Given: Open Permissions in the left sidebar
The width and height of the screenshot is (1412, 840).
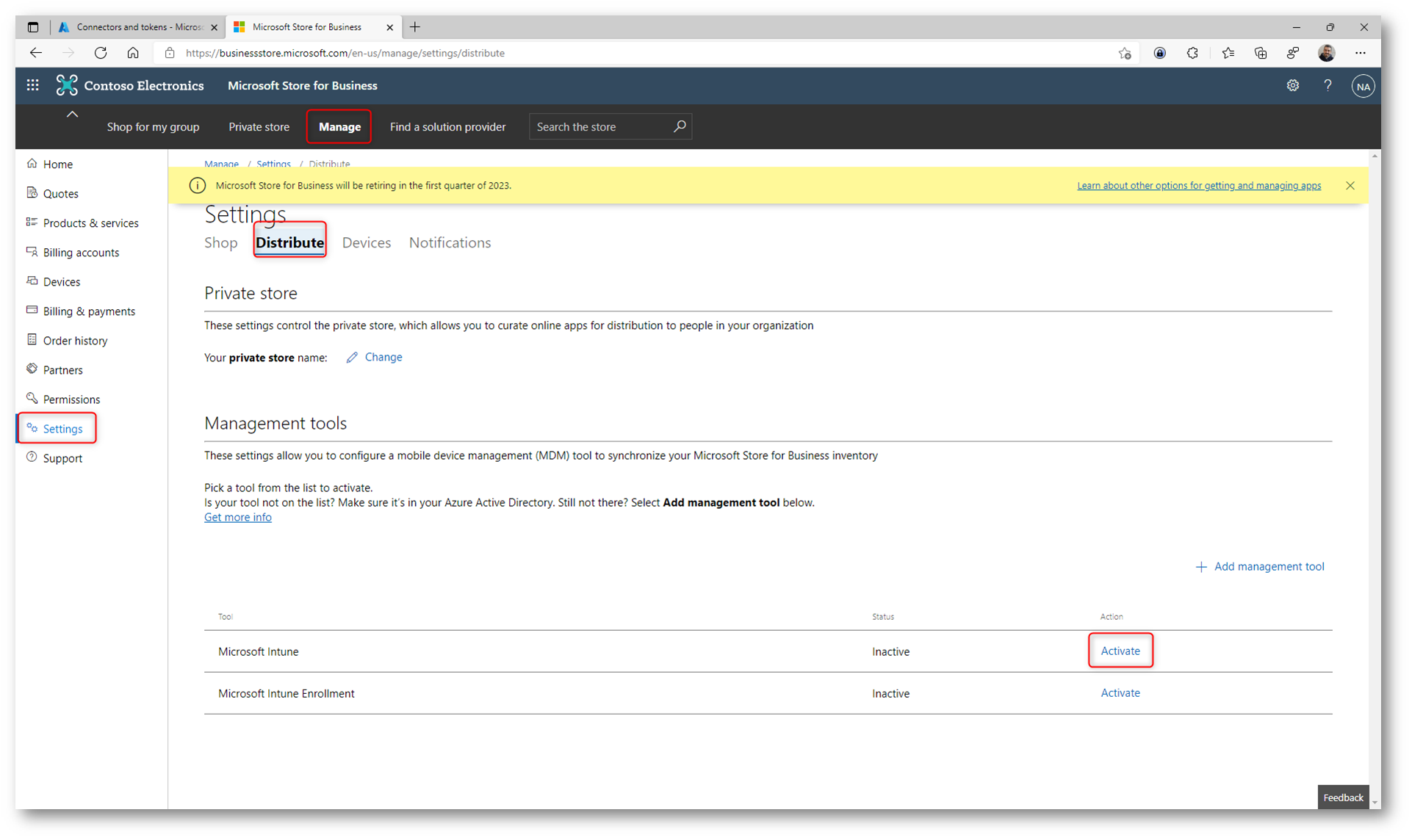Looking at the screenshot, I should point(71,399).
